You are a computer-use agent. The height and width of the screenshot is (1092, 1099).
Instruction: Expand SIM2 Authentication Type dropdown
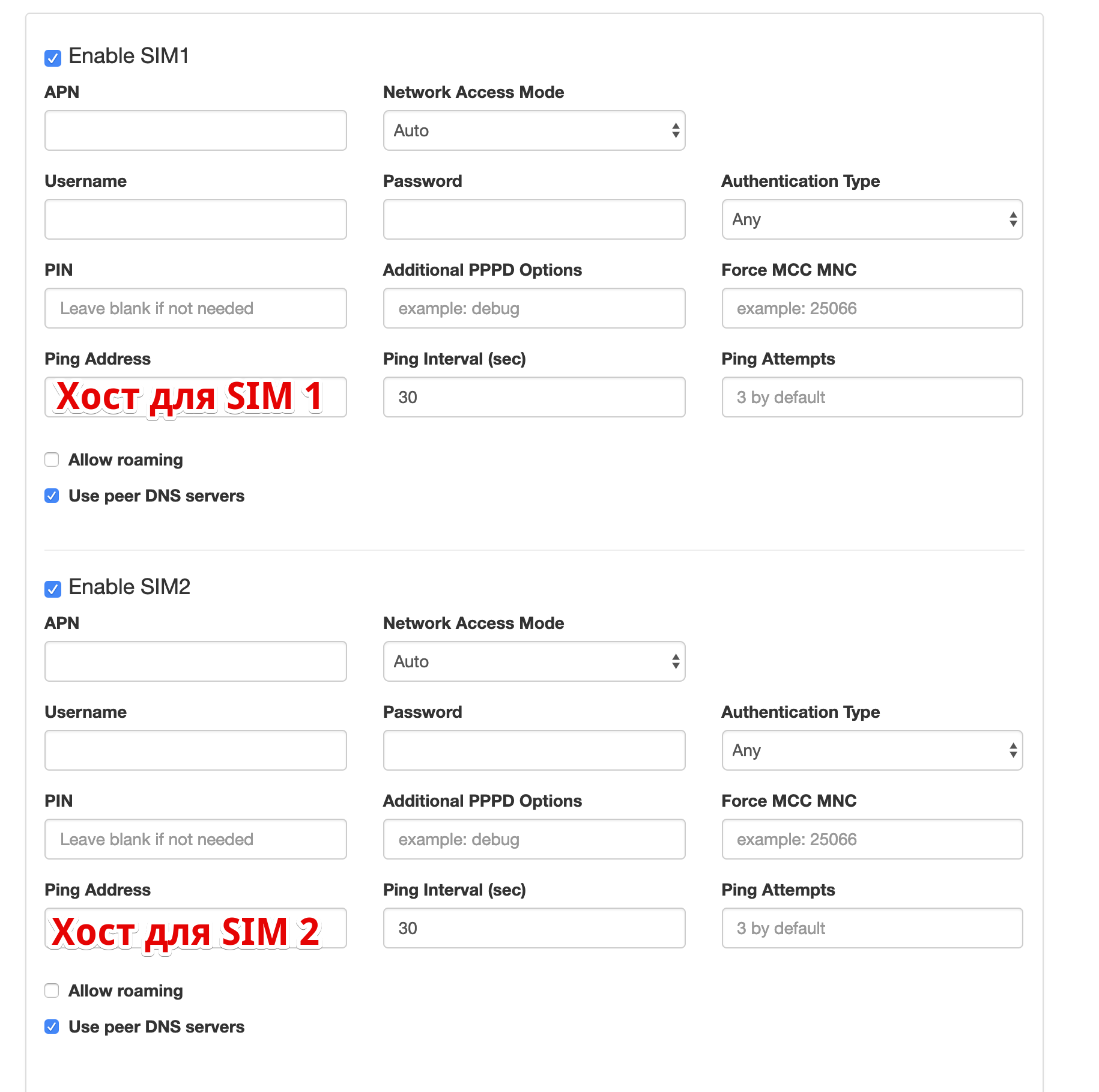point(872,750)
